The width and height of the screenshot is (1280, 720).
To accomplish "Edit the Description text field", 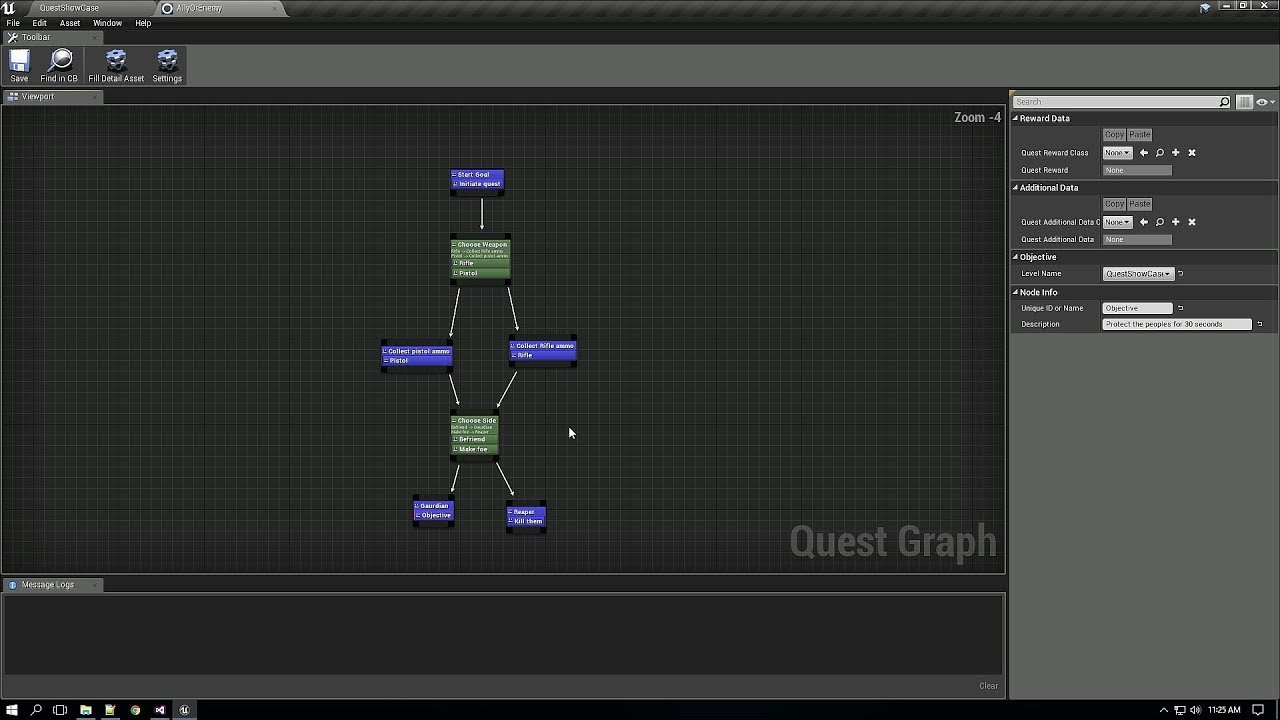I will 1177,324.
